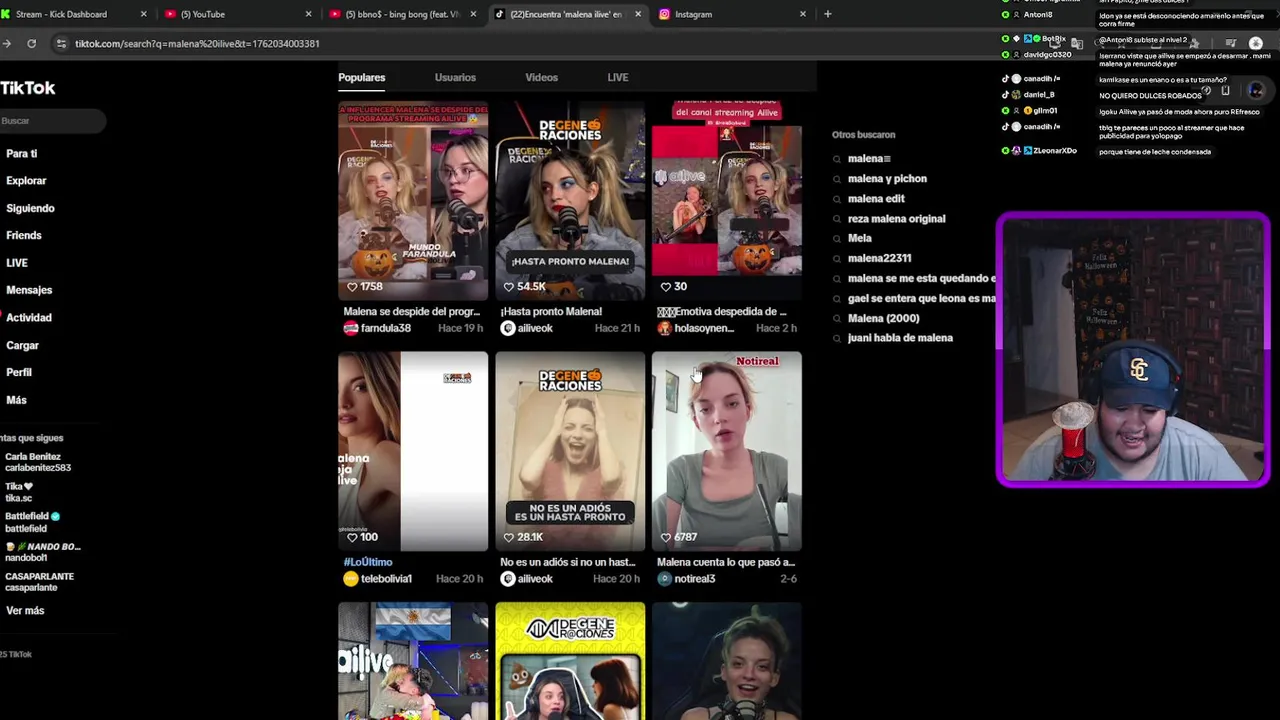Reload the TikTok page
This screenshot has width=1280, height=720.
coord(31,43)
